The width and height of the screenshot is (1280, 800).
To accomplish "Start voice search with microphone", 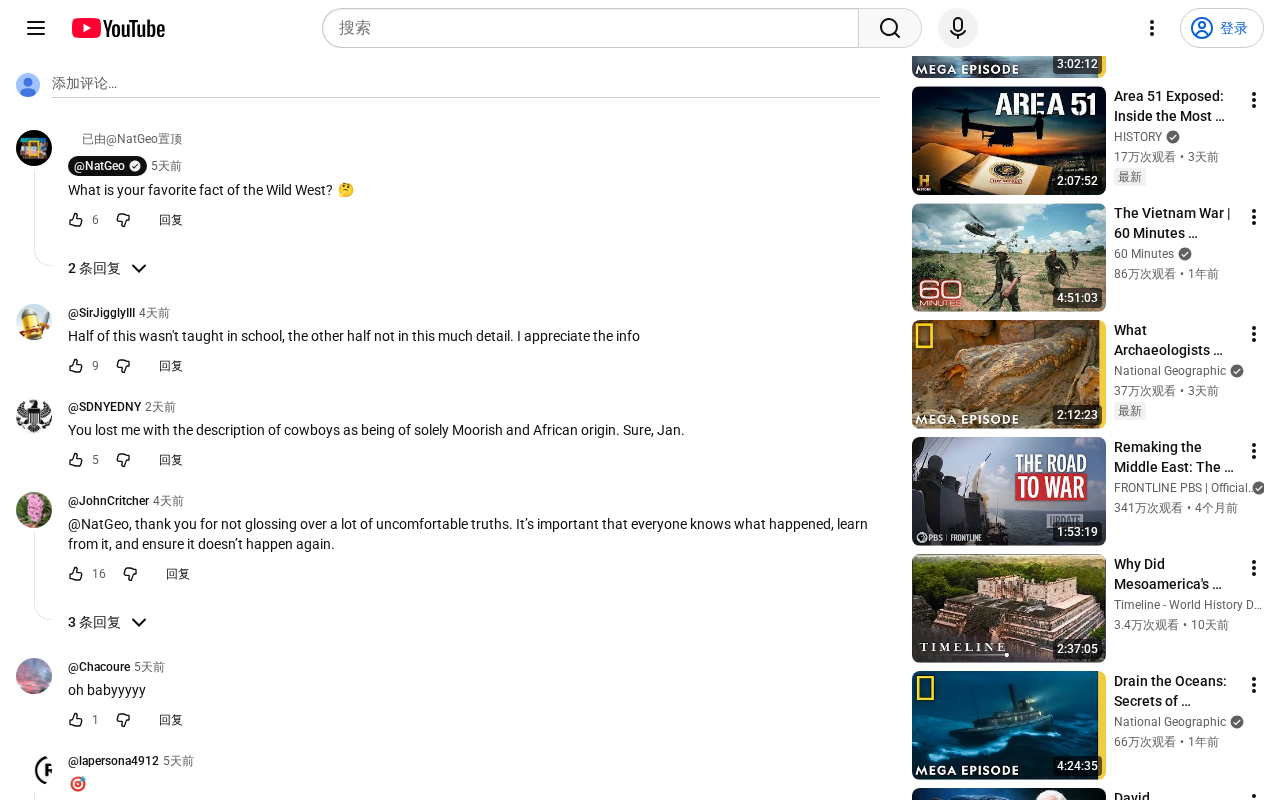I will pyautogui.click(x=958, y=28).
